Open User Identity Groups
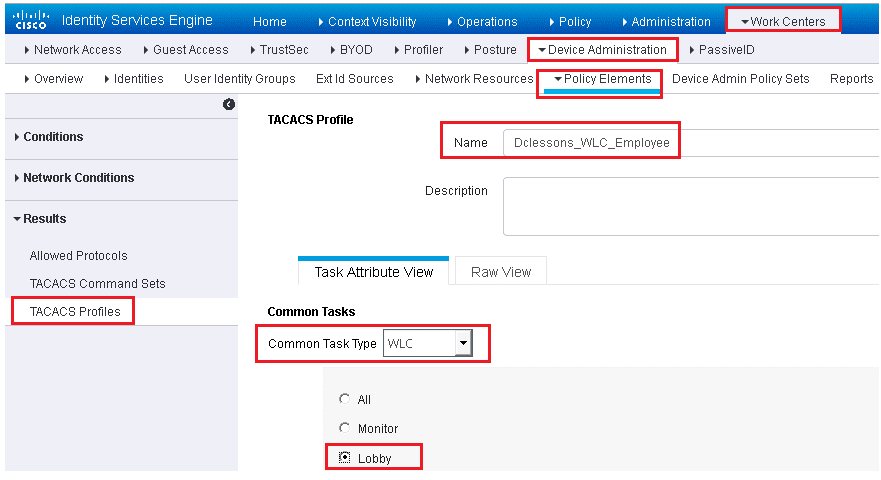The height and width of the screenshot is (480, 881). coord(240,79)
